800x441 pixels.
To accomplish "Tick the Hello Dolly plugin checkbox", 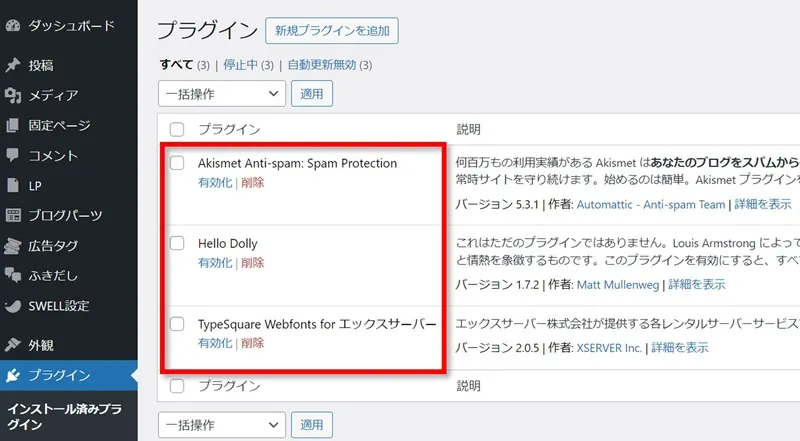I will pyautogui.click(x=177, y=243).
